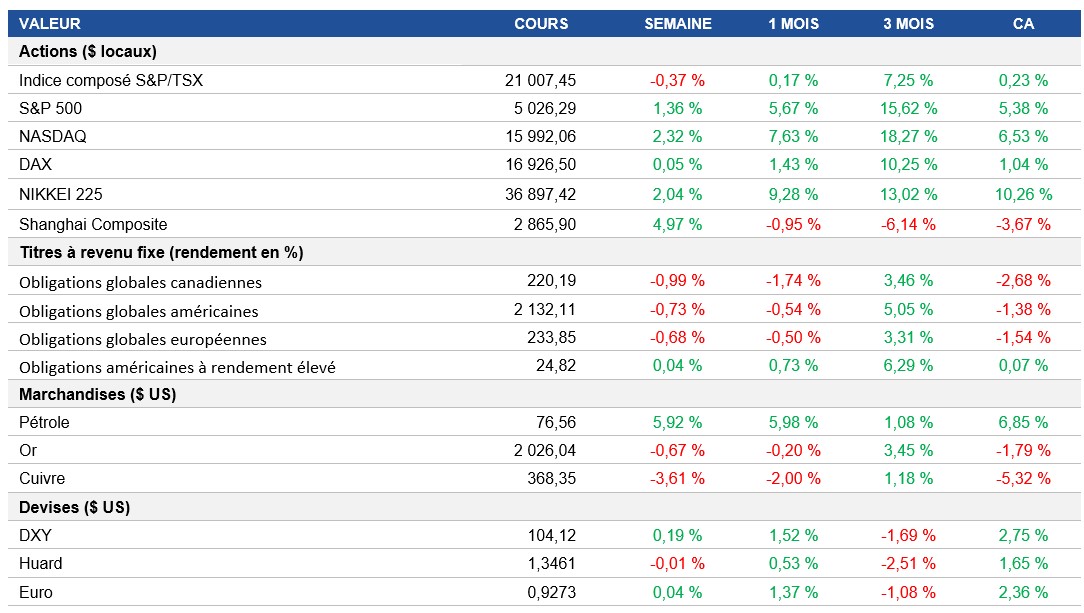Select the Huard row label
Screen dimensions: 1084x613
[x=41, y=564]
